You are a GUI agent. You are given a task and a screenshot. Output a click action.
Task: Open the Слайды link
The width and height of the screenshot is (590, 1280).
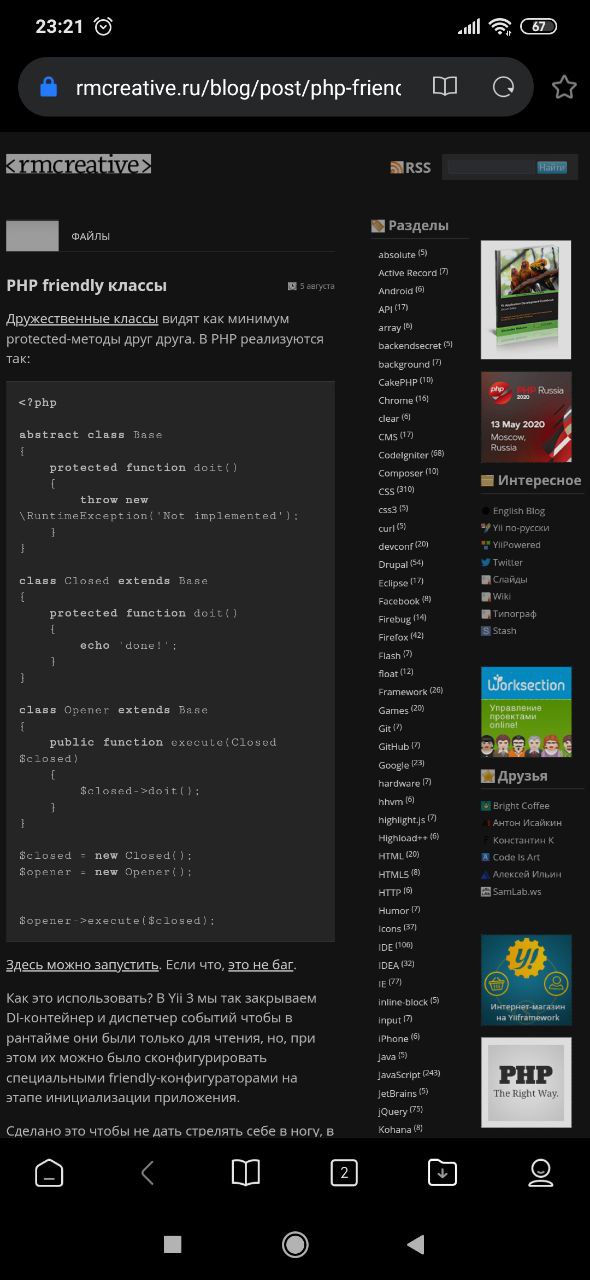tap(510, 579)
